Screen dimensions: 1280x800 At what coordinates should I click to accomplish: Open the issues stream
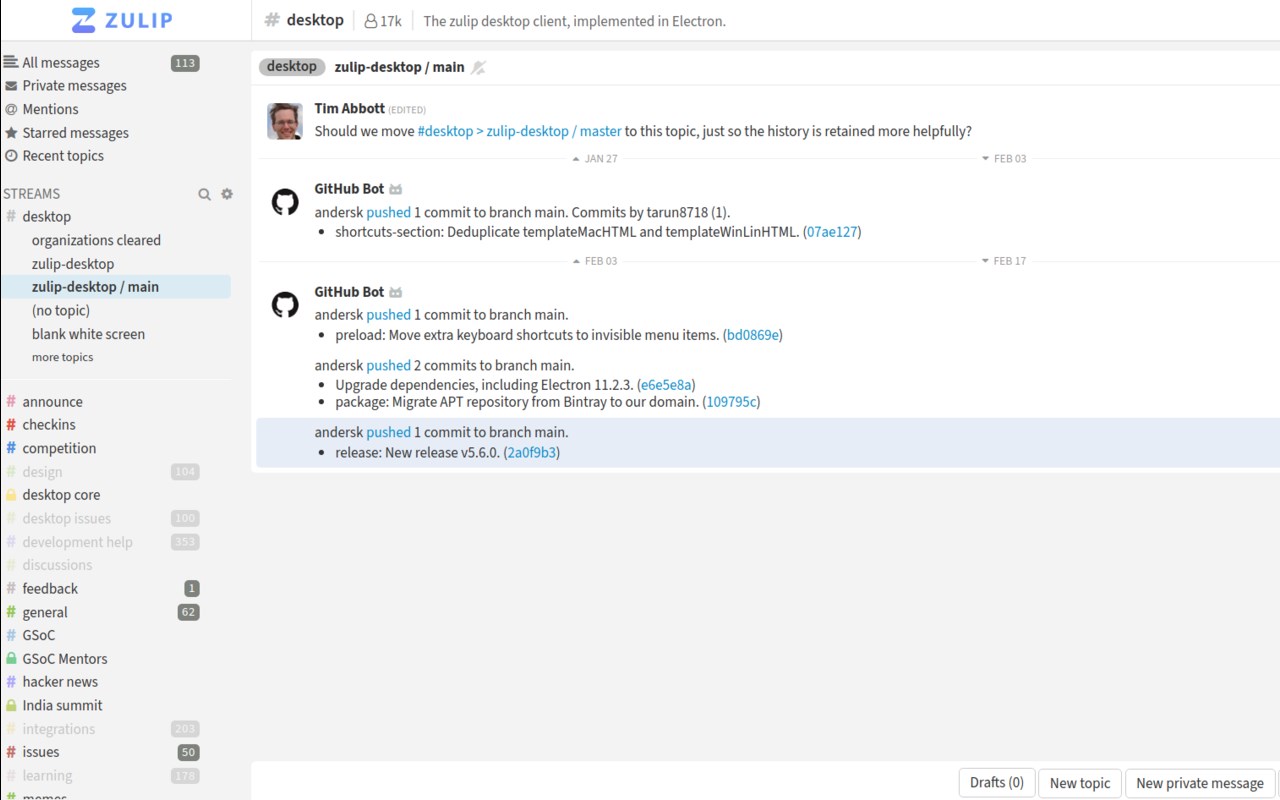click(x=41, y=752)
